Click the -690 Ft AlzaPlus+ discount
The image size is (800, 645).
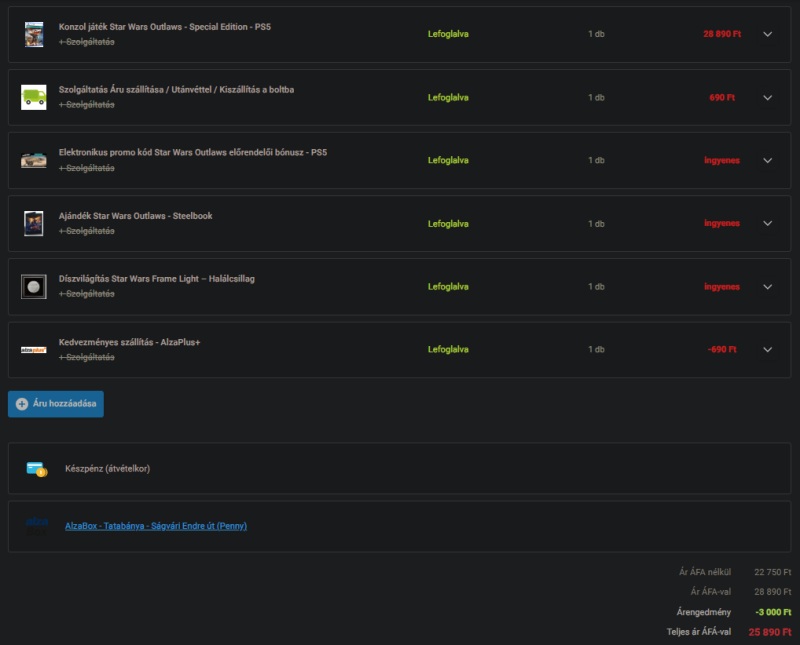click(722, 350)
